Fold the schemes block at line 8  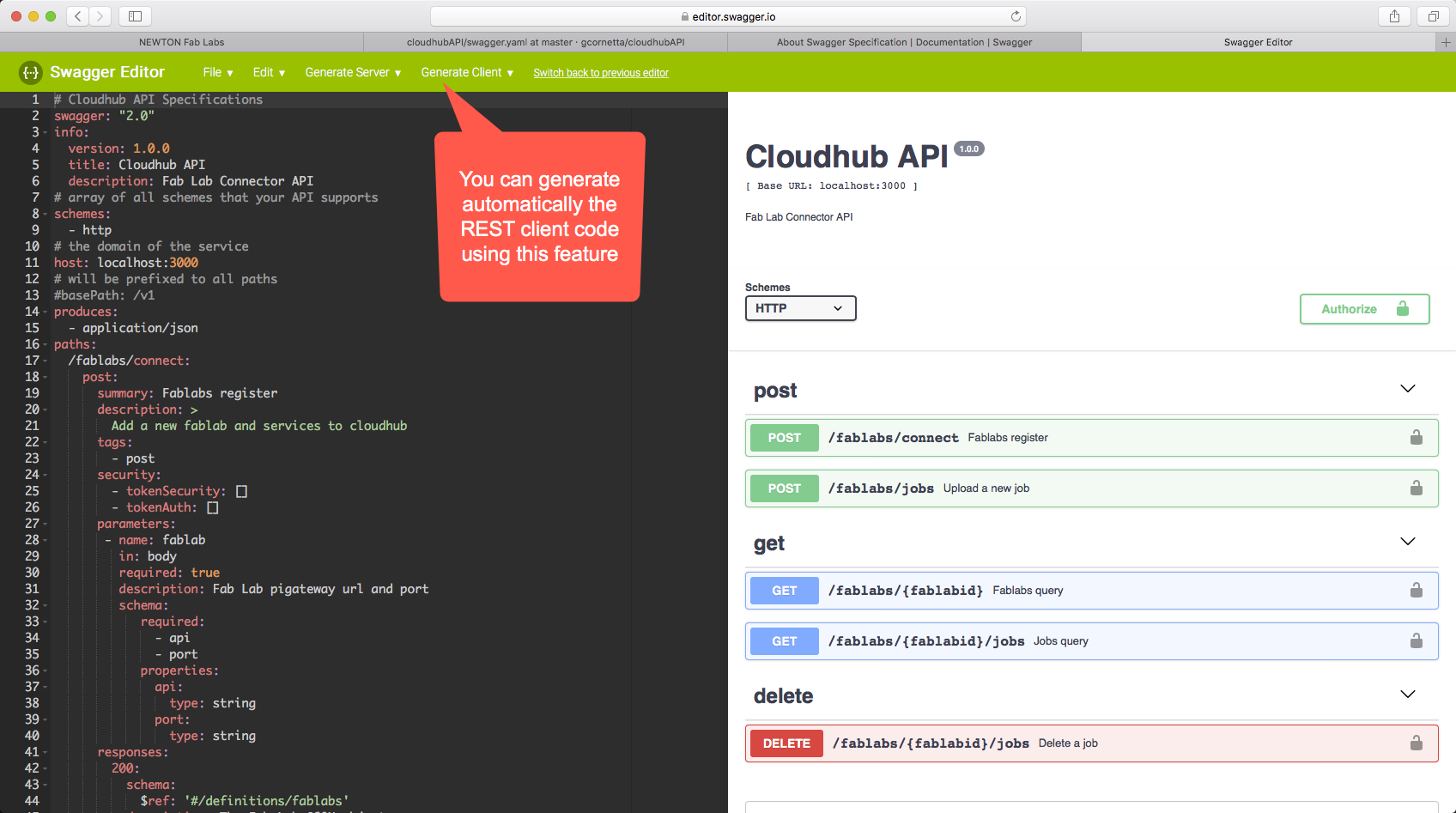tap(45, 214)
